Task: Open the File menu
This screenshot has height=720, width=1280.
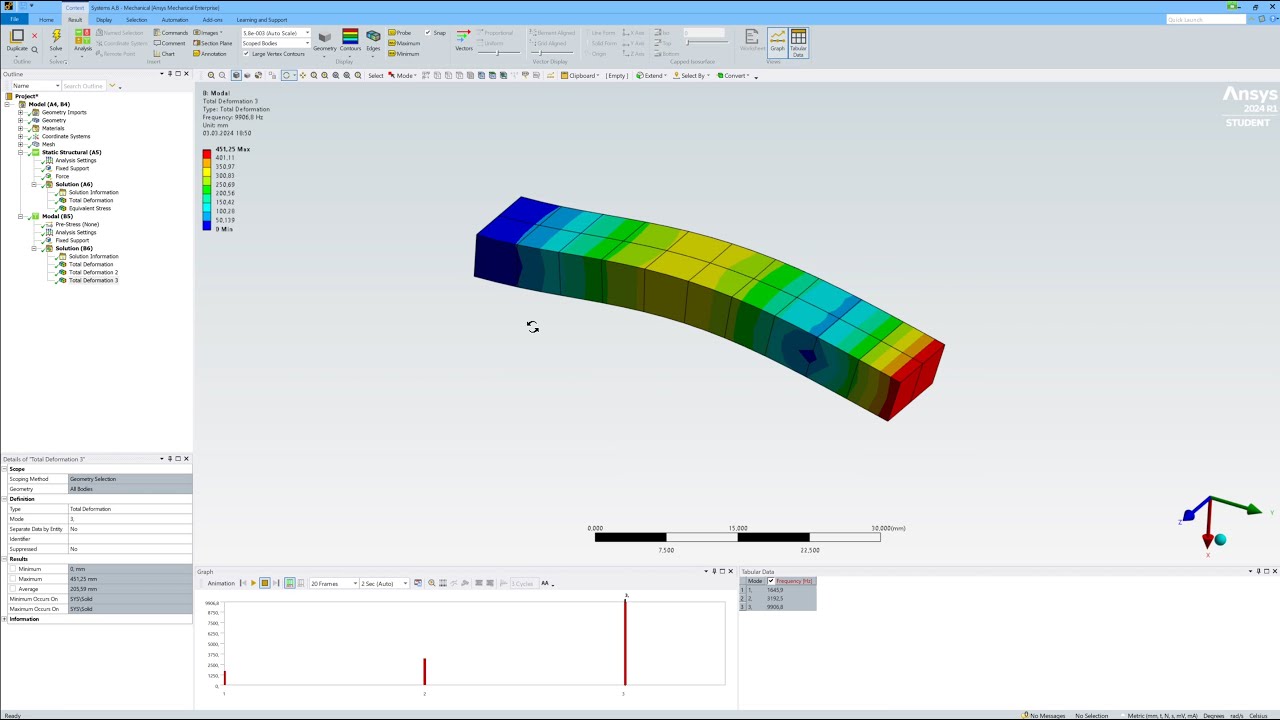Action: (15, 19)
